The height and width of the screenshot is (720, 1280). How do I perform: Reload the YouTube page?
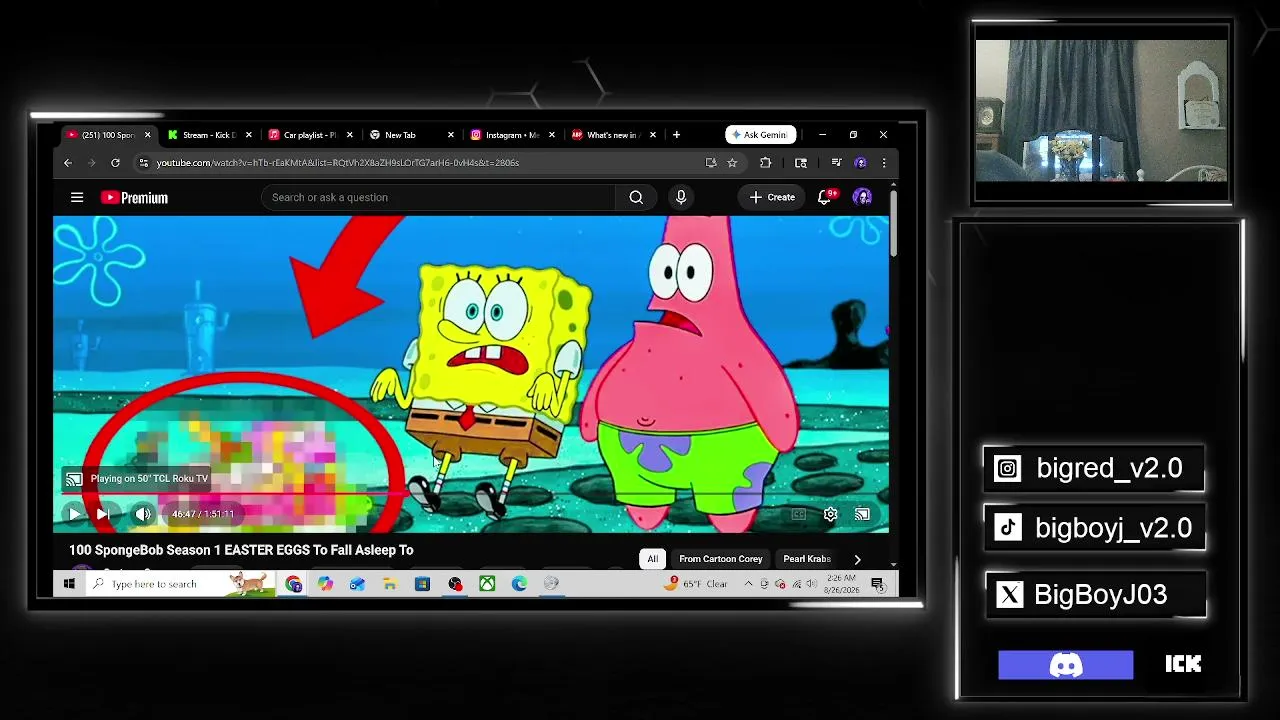click(115, 163)
